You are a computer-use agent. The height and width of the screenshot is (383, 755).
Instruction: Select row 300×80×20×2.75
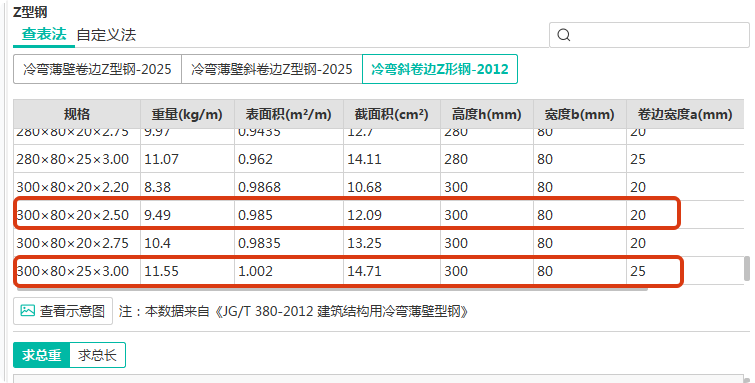(378, 243)
